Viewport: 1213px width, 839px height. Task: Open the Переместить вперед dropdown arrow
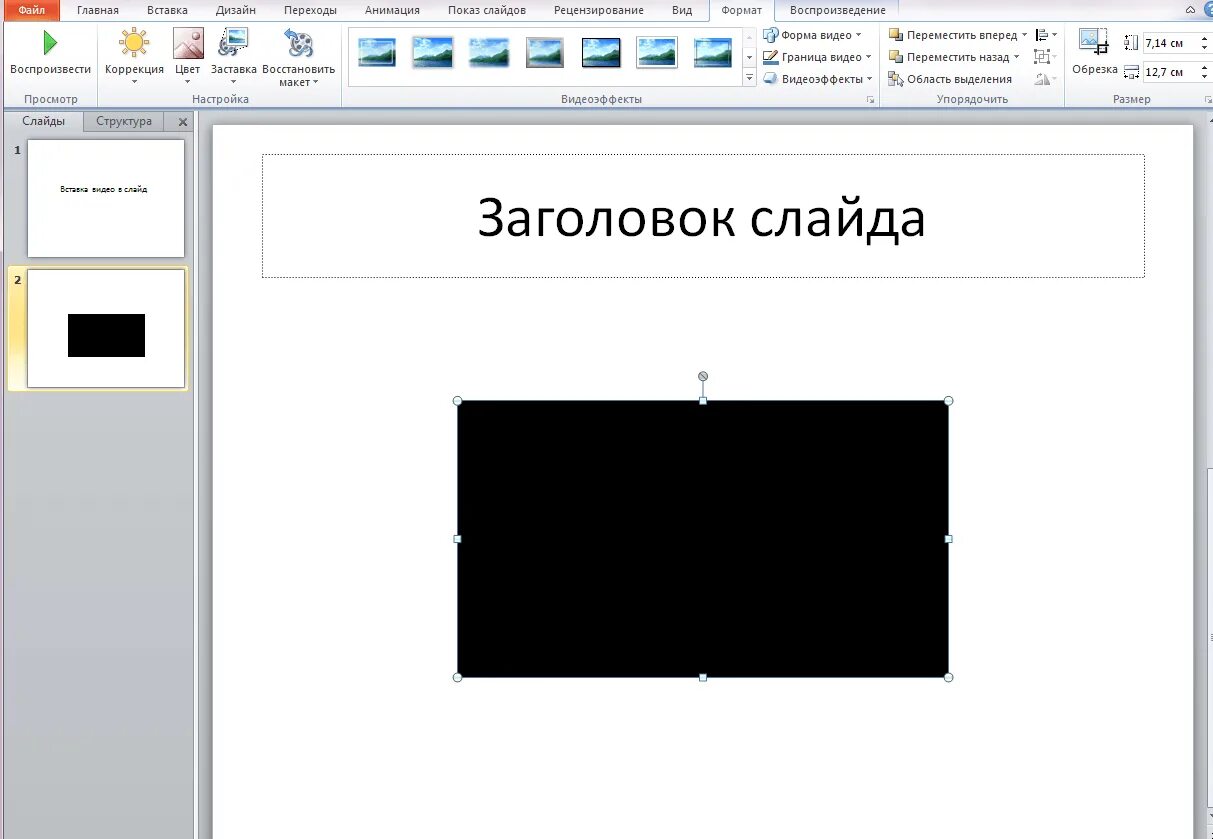[1024, 35]
